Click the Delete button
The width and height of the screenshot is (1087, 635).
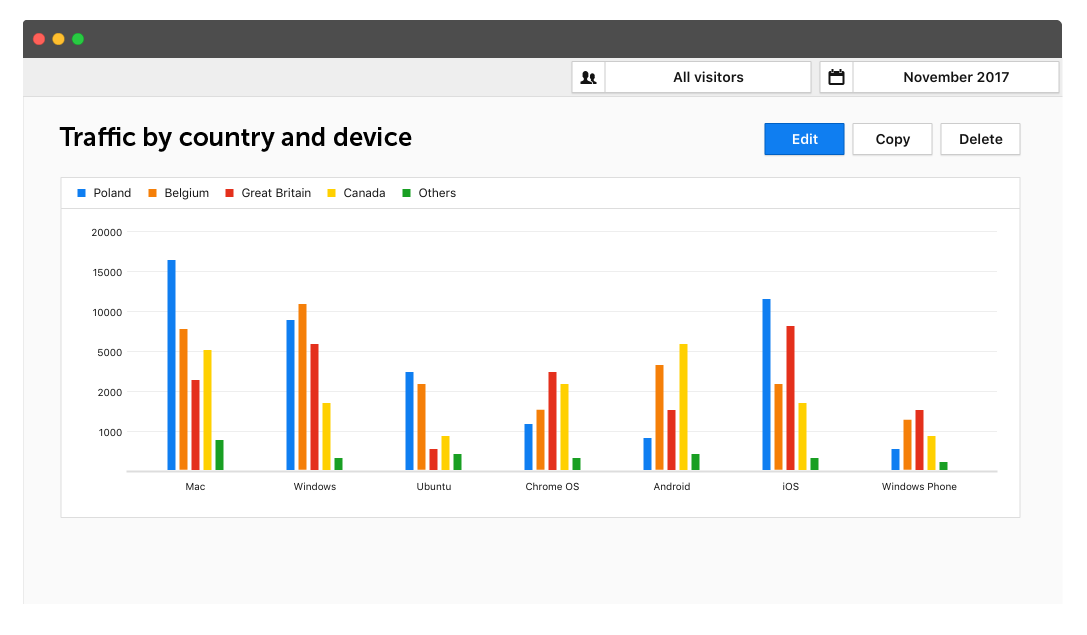(980, 139)
